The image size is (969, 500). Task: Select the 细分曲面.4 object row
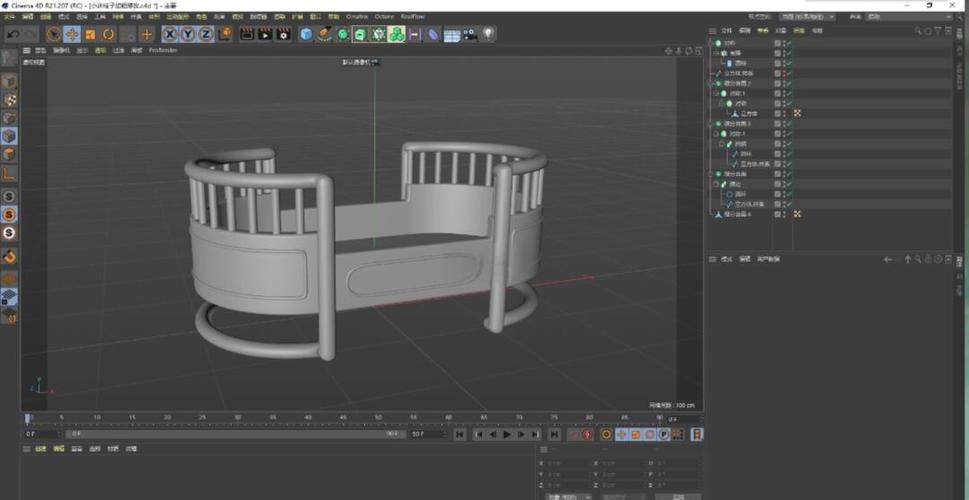pyautogui.click(x=737, y=214)
